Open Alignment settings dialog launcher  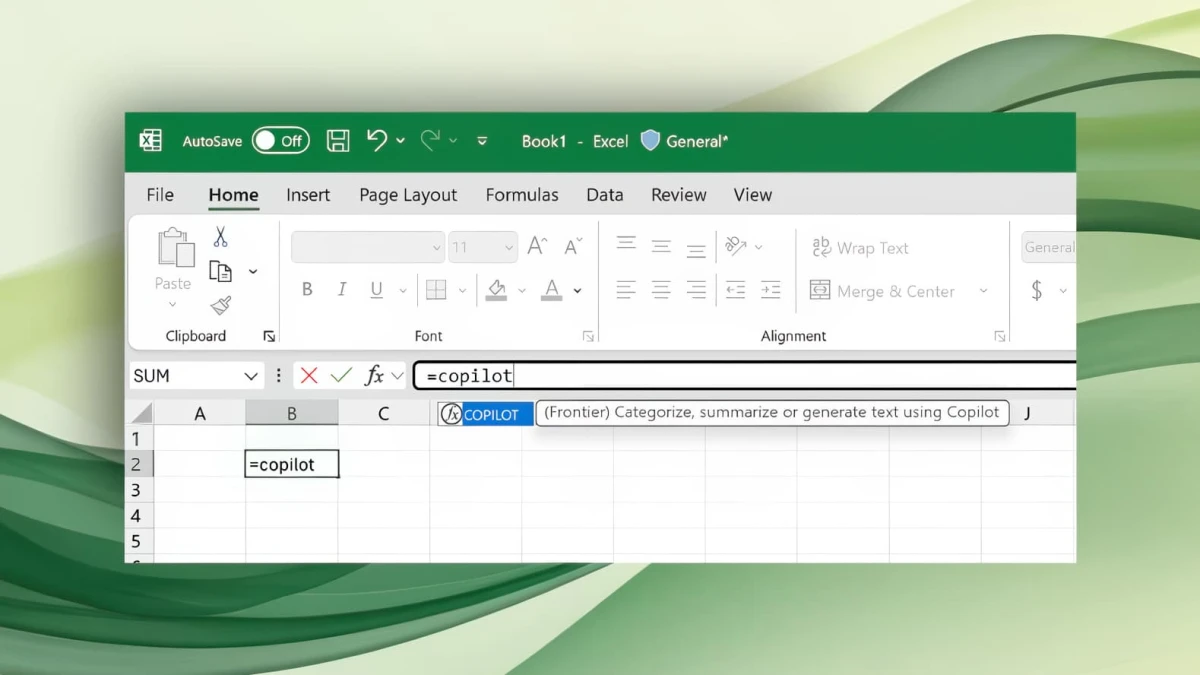point(1000,337)
